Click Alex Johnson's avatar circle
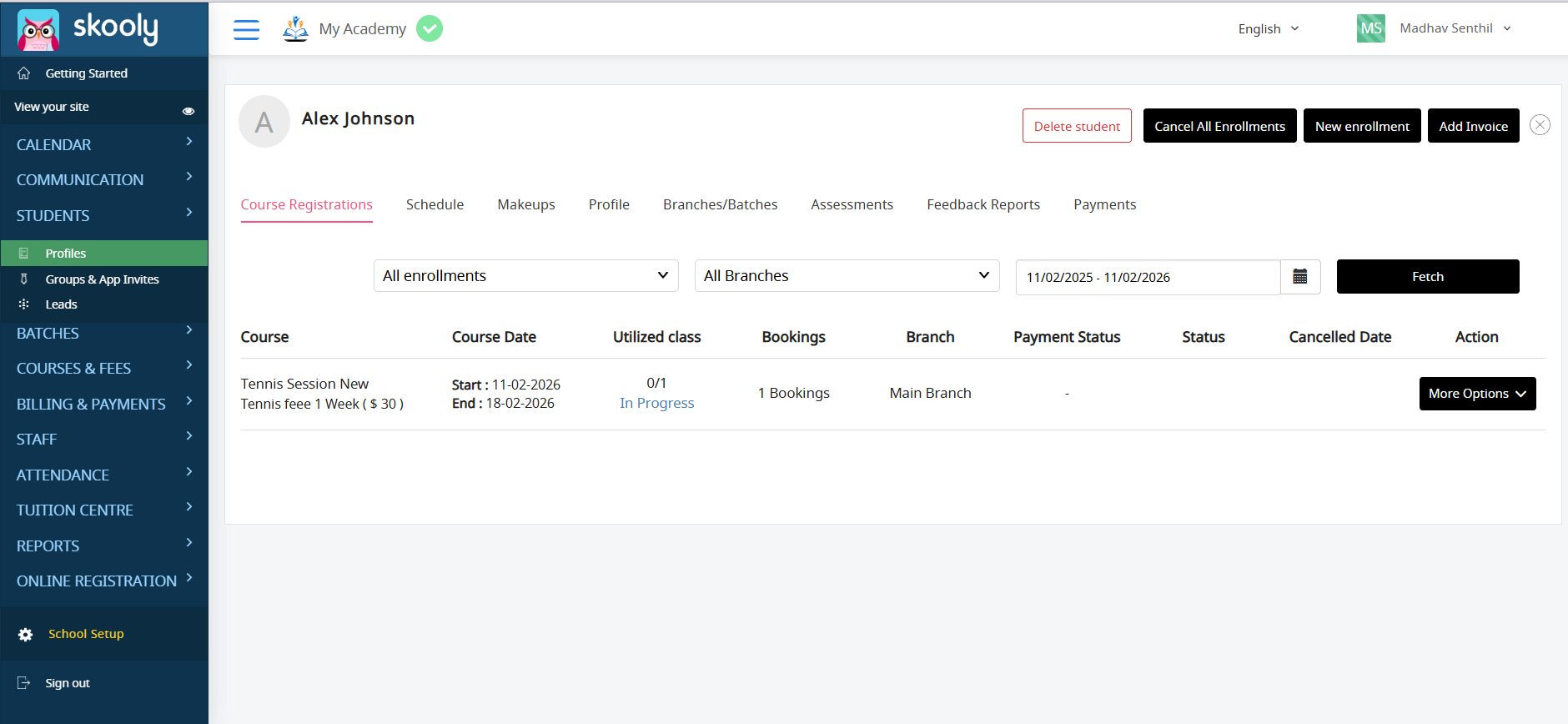The image size is (1568, 724). click(x=264, y=122)
